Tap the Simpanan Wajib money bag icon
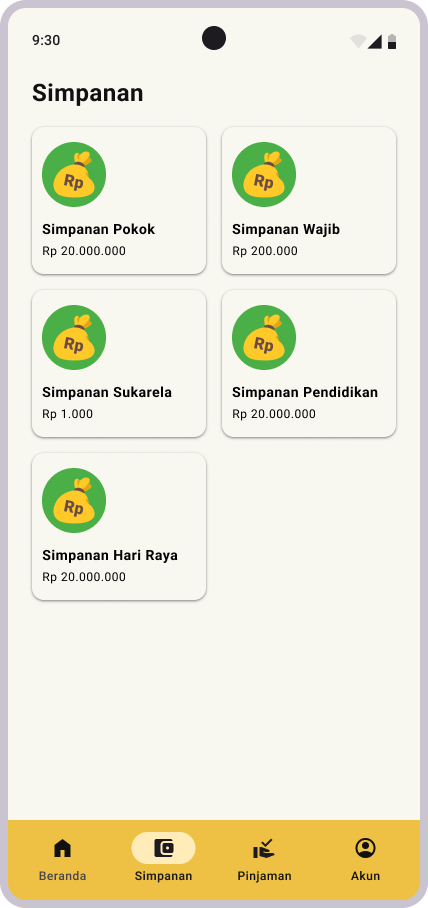428x908 pixels. pos(264,174)
